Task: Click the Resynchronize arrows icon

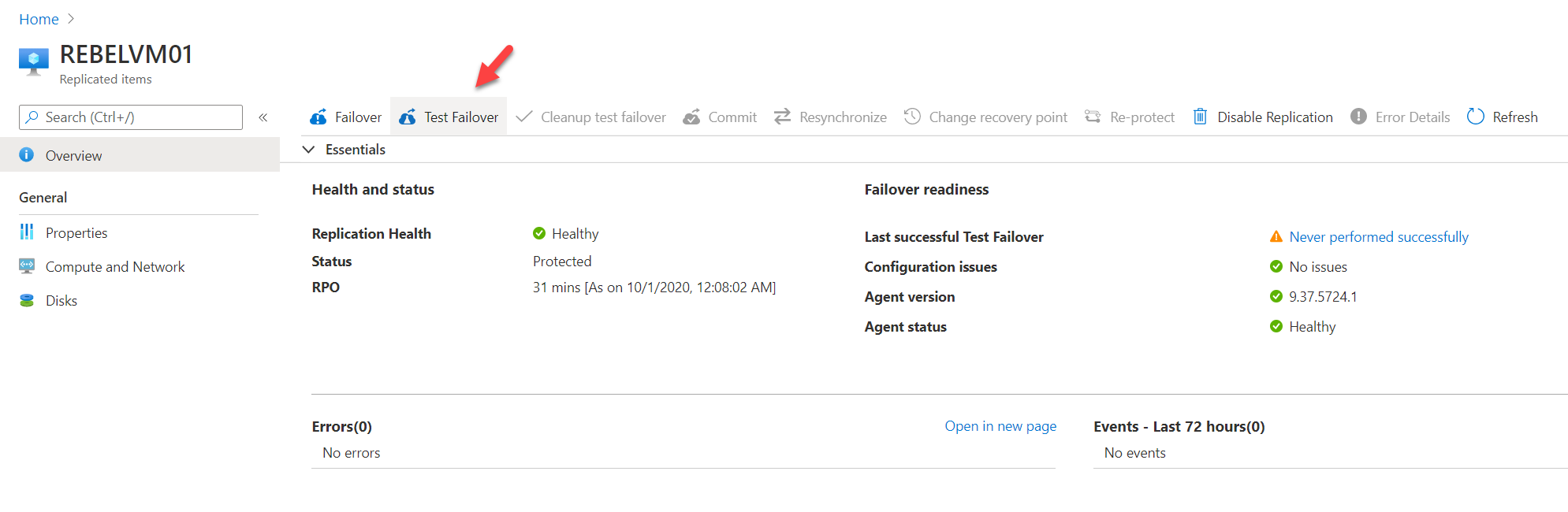Action: pyautogui.click(x=782, y=117)
